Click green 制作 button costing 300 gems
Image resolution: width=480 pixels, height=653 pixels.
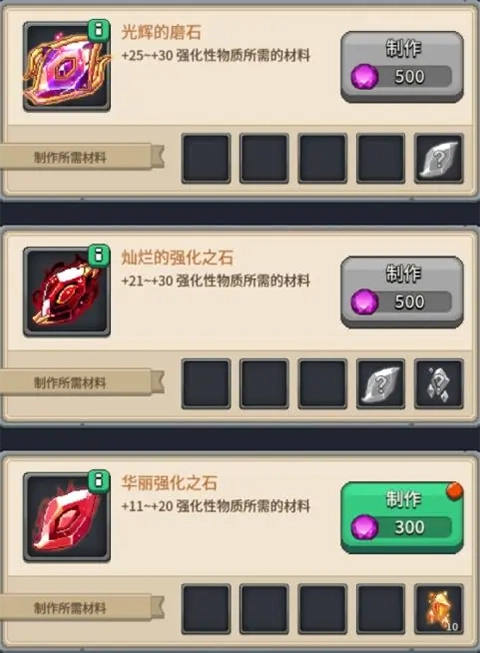click(x=402, y=518)
